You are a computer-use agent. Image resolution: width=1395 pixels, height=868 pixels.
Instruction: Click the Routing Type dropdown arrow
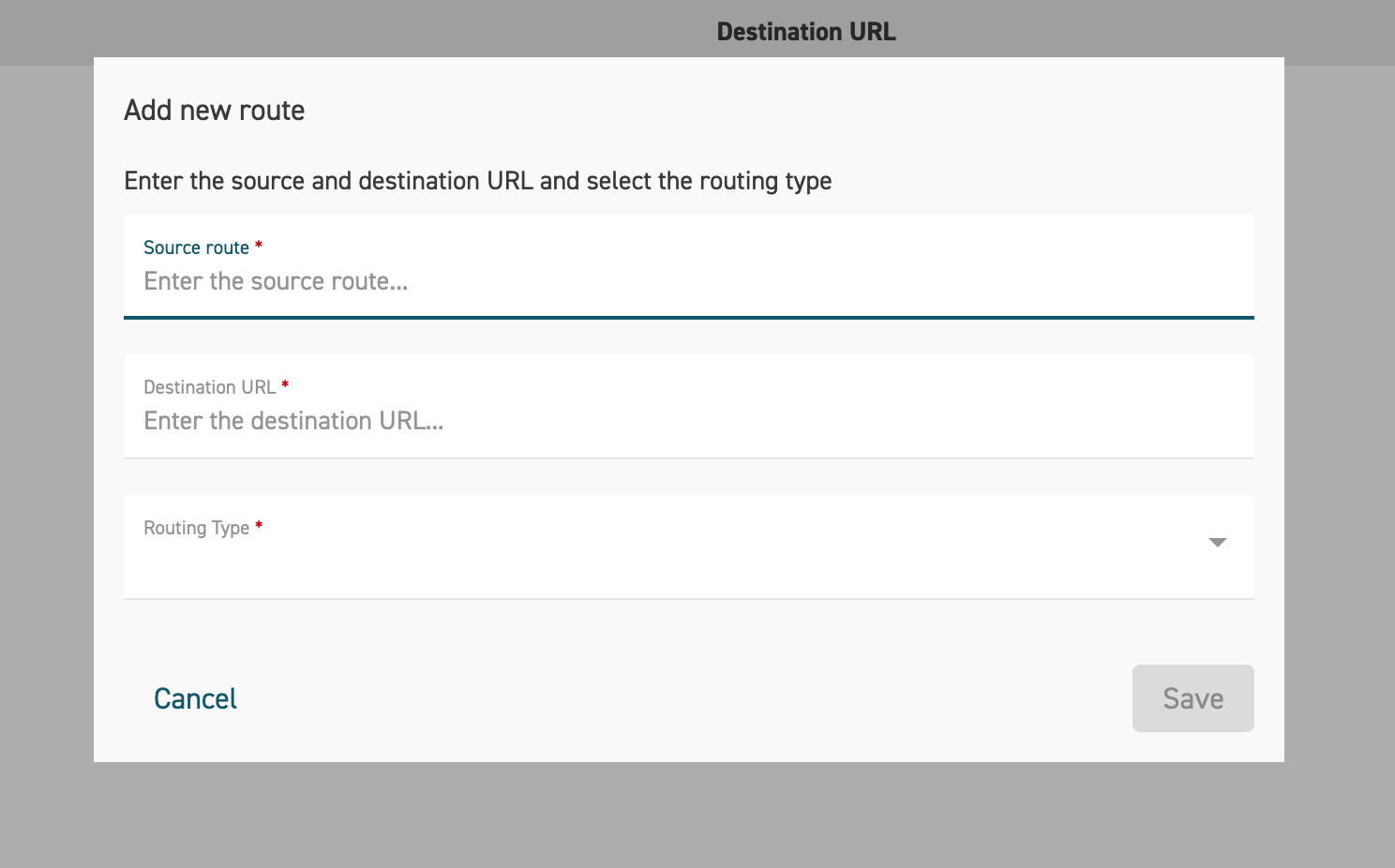coord(1217,543)
